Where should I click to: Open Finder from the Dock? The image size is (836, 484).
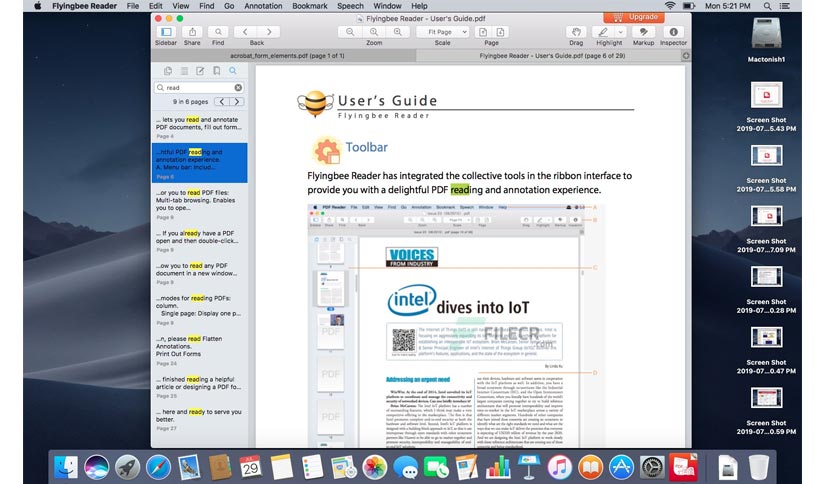pos(66,467)
